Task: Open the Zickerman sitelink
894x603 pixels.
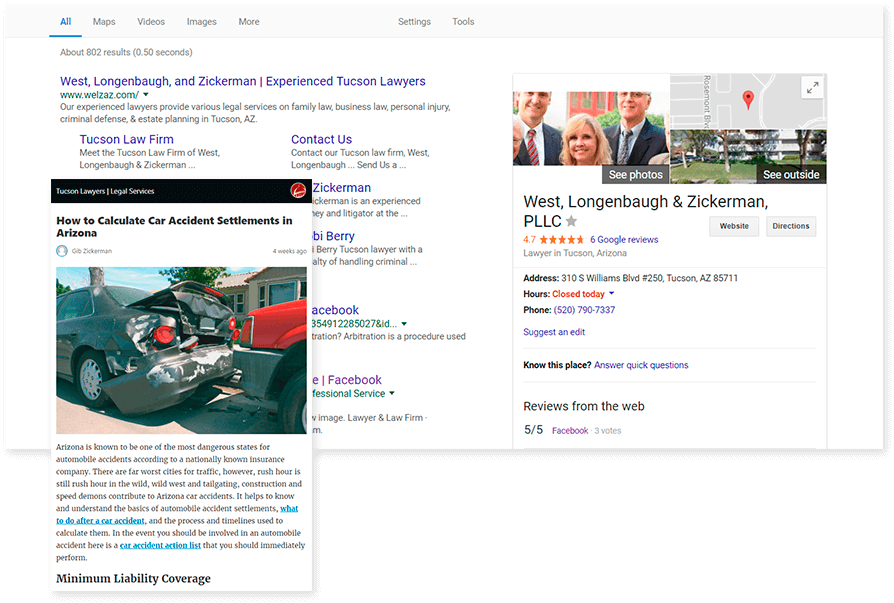Action: click(x=342, y=188)
